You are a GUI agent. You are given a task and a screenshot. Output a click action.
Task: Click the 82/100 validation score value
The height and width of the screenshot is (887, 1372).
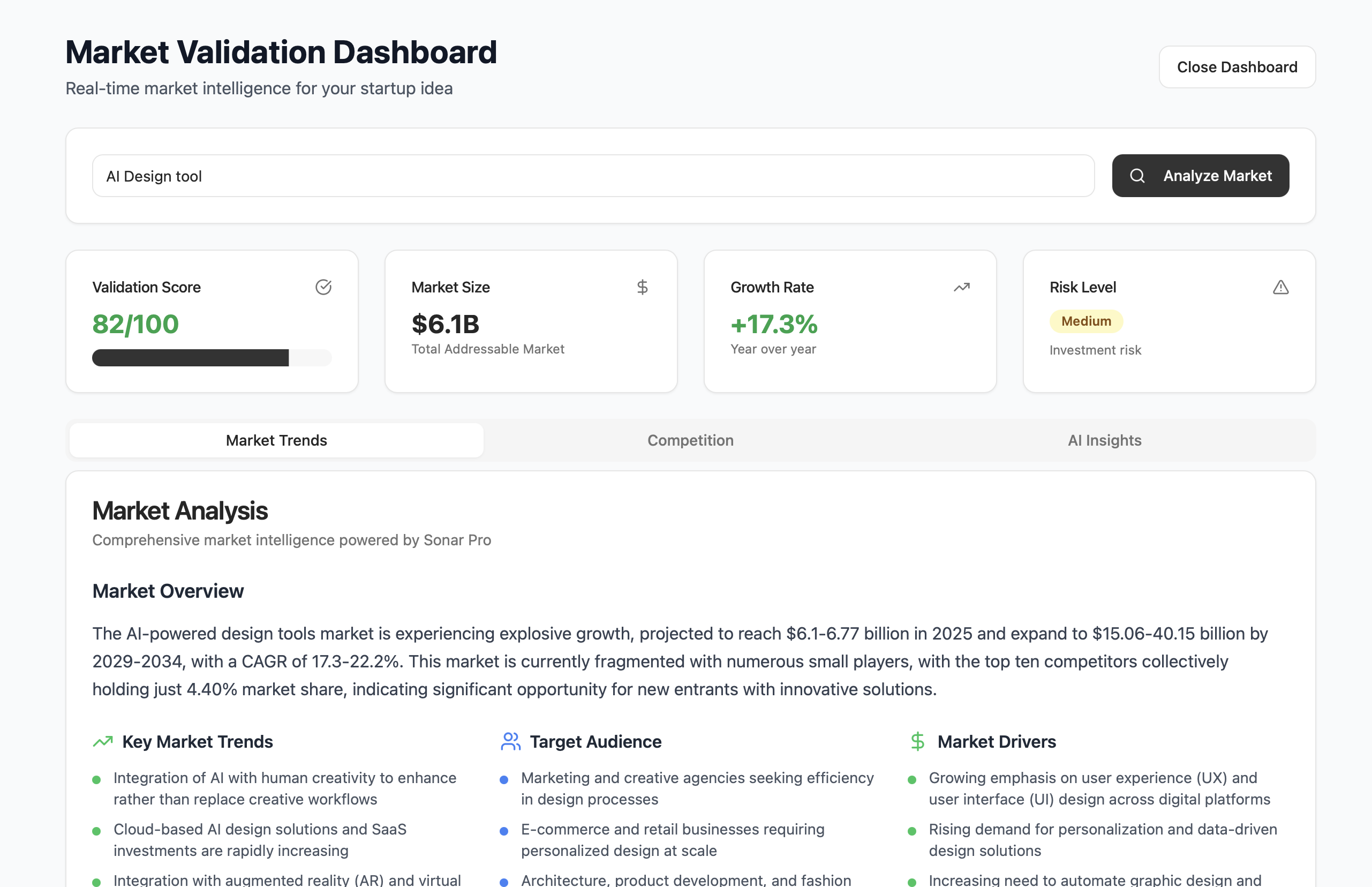(135, 324)
